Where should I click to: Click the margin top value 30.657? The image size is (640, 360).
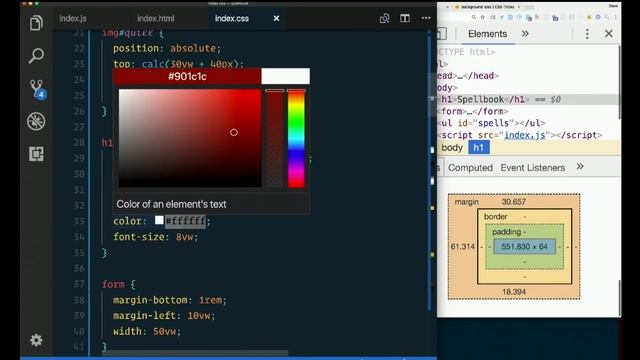(x=514, y=202)
